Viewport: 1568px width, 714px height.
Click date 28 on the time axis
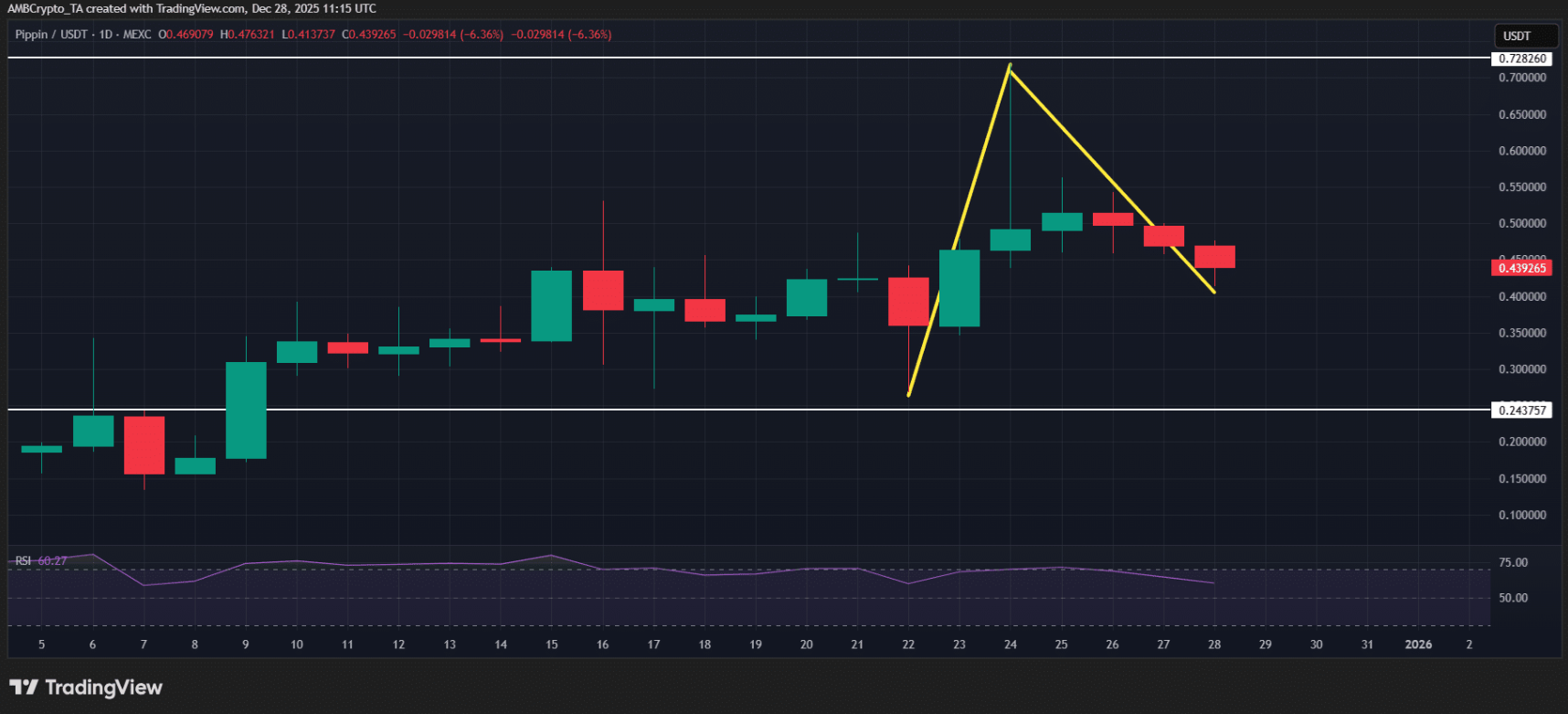1213,645
